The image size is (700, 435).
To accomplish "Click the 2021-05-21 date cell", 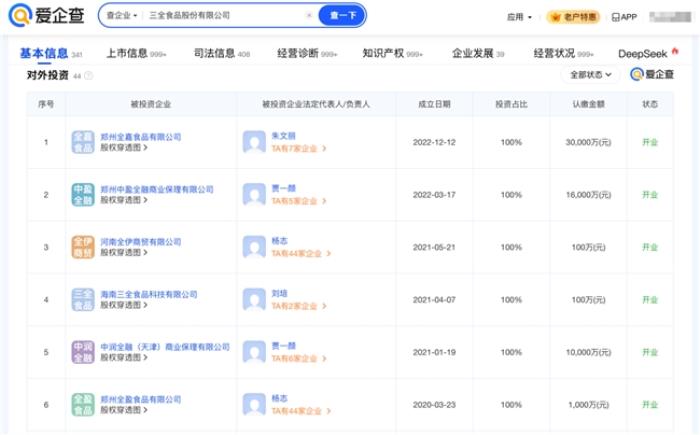I will [434, 247].
